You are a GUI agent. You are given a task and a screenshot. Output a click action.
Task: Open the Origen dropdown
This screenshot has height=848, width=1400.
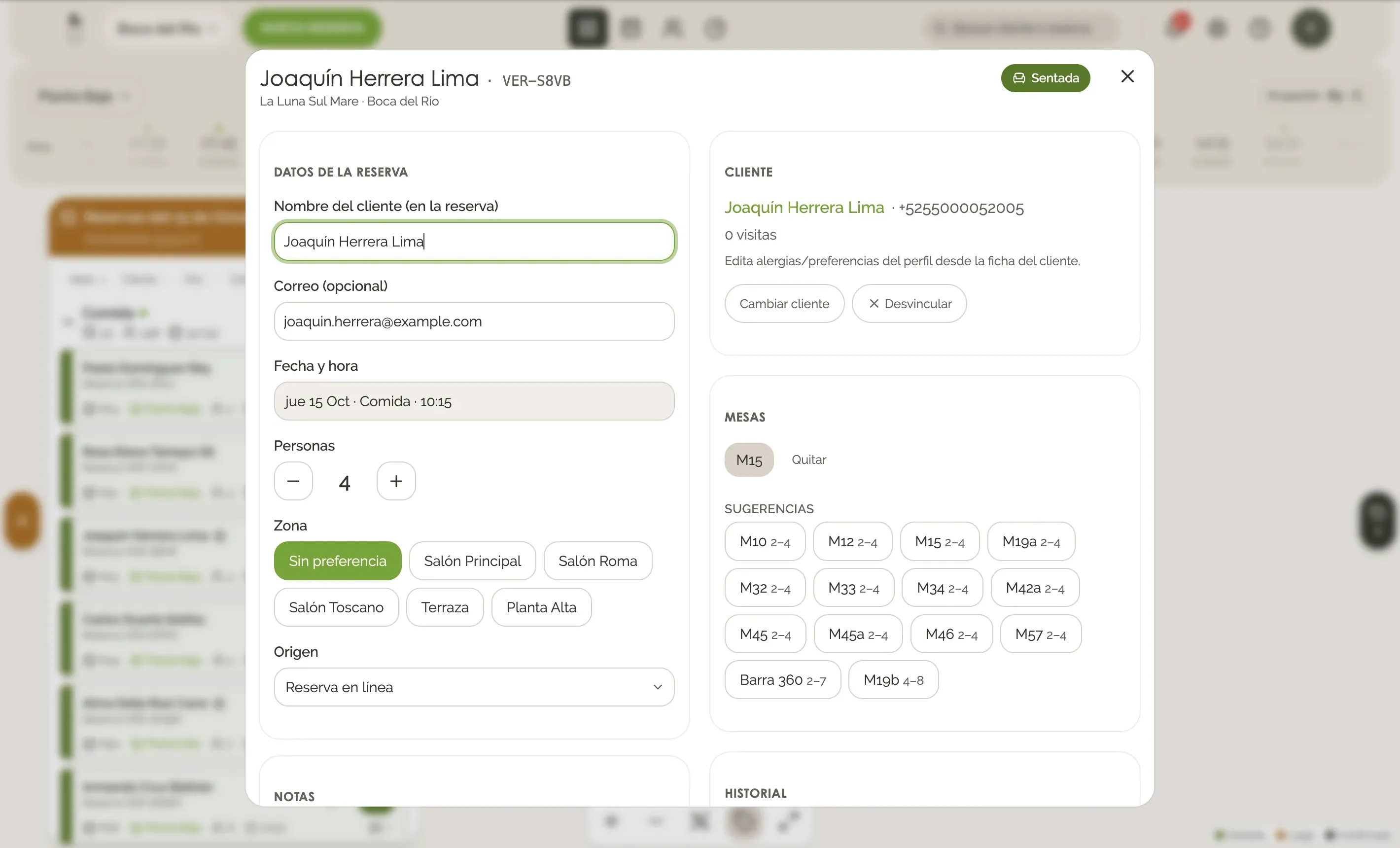(474, 687)
